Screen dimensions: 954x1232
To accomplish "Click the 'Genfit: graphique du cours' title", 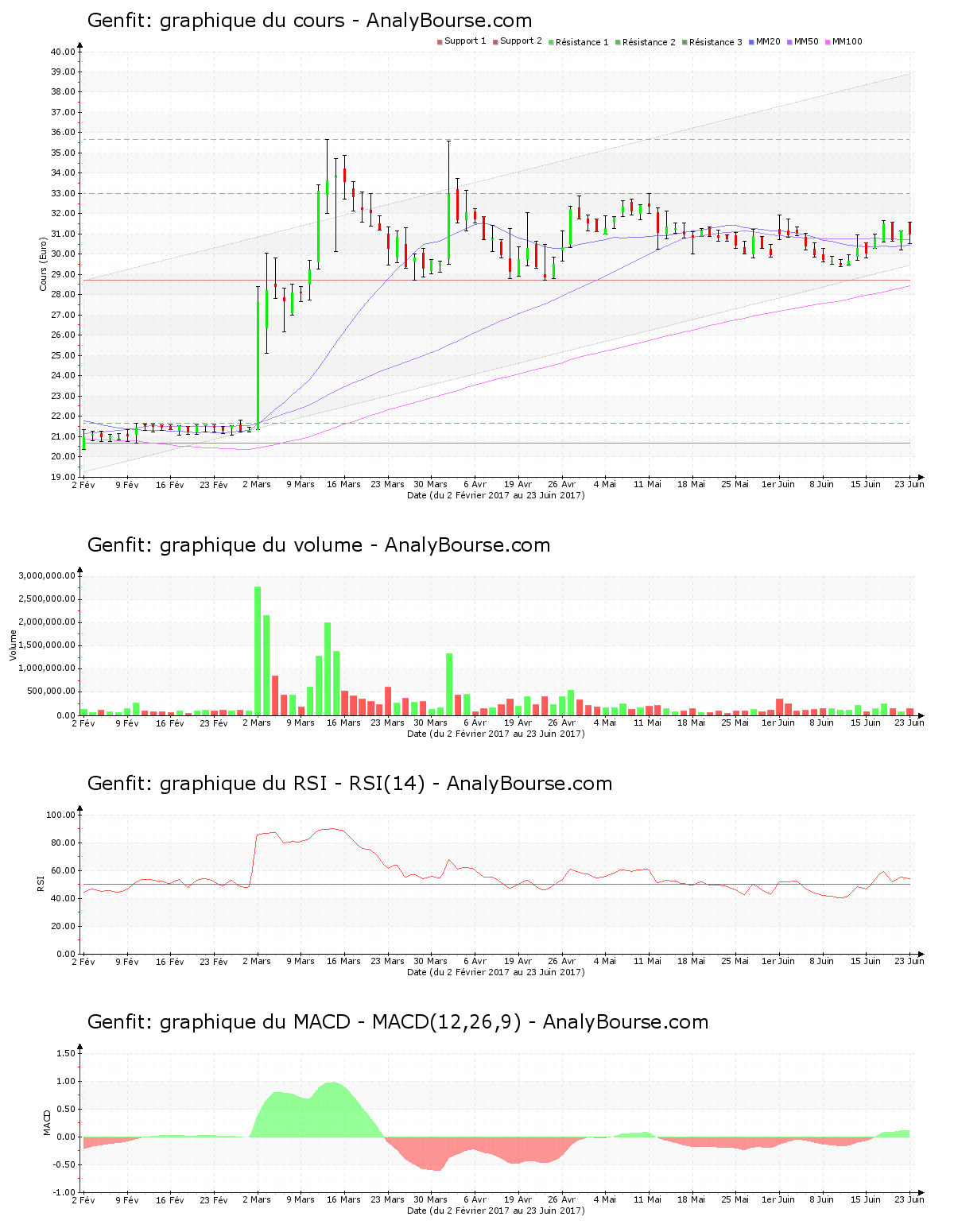I will tap(309, 21).
